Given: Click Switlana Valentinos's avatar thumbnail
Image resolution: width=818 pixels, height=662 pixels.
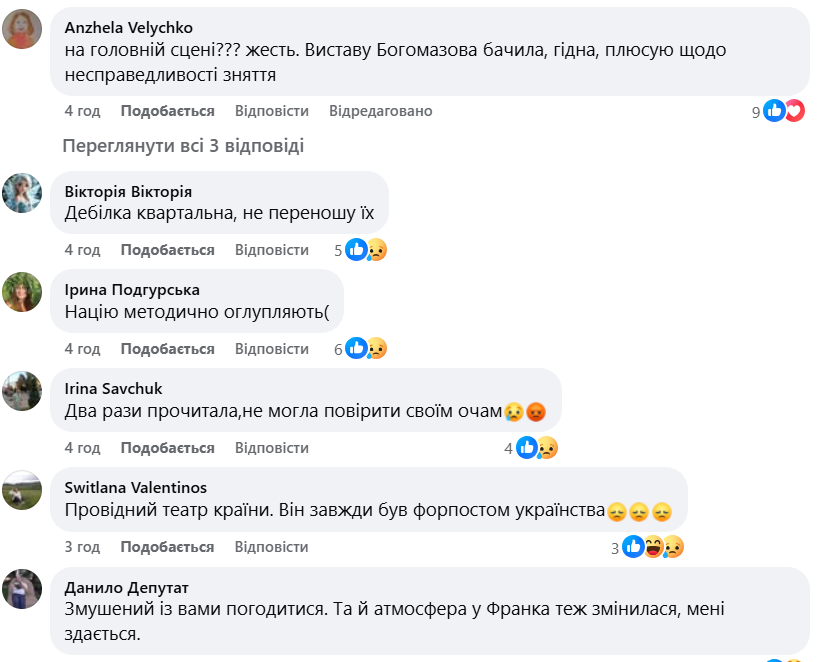Looking at the screenshot, I should (x=22, y=490).
